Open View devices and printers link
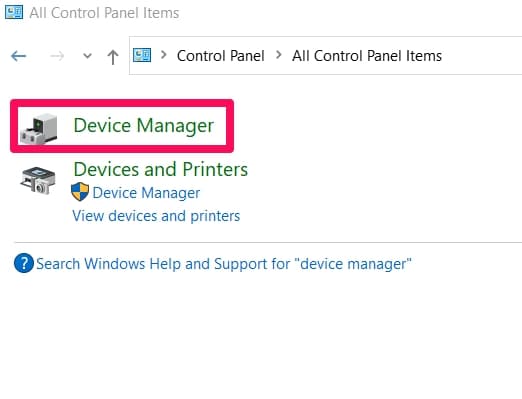The image size is (522, 399). click(x=156, y=216)
